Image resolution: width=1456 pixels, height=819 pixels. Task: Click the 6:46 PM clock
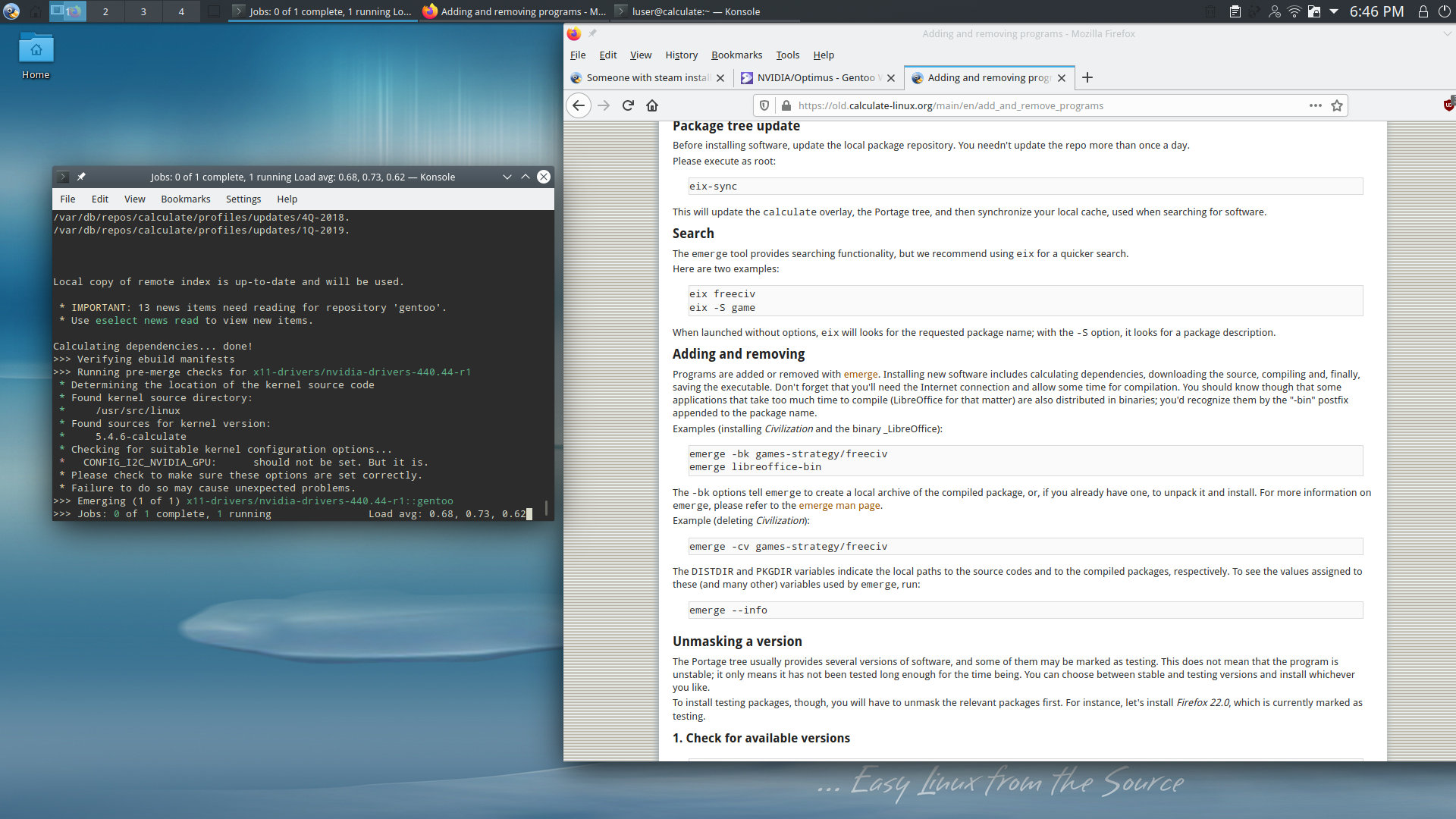point(1376,11)
